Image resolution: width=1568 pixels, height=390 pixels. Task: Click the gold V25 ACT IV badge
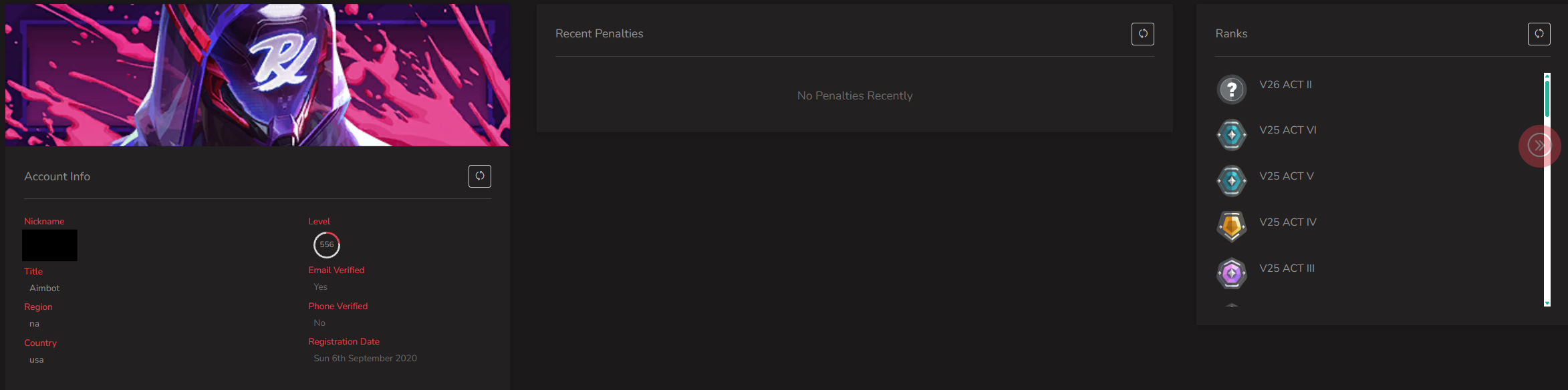pos(1232,227)
